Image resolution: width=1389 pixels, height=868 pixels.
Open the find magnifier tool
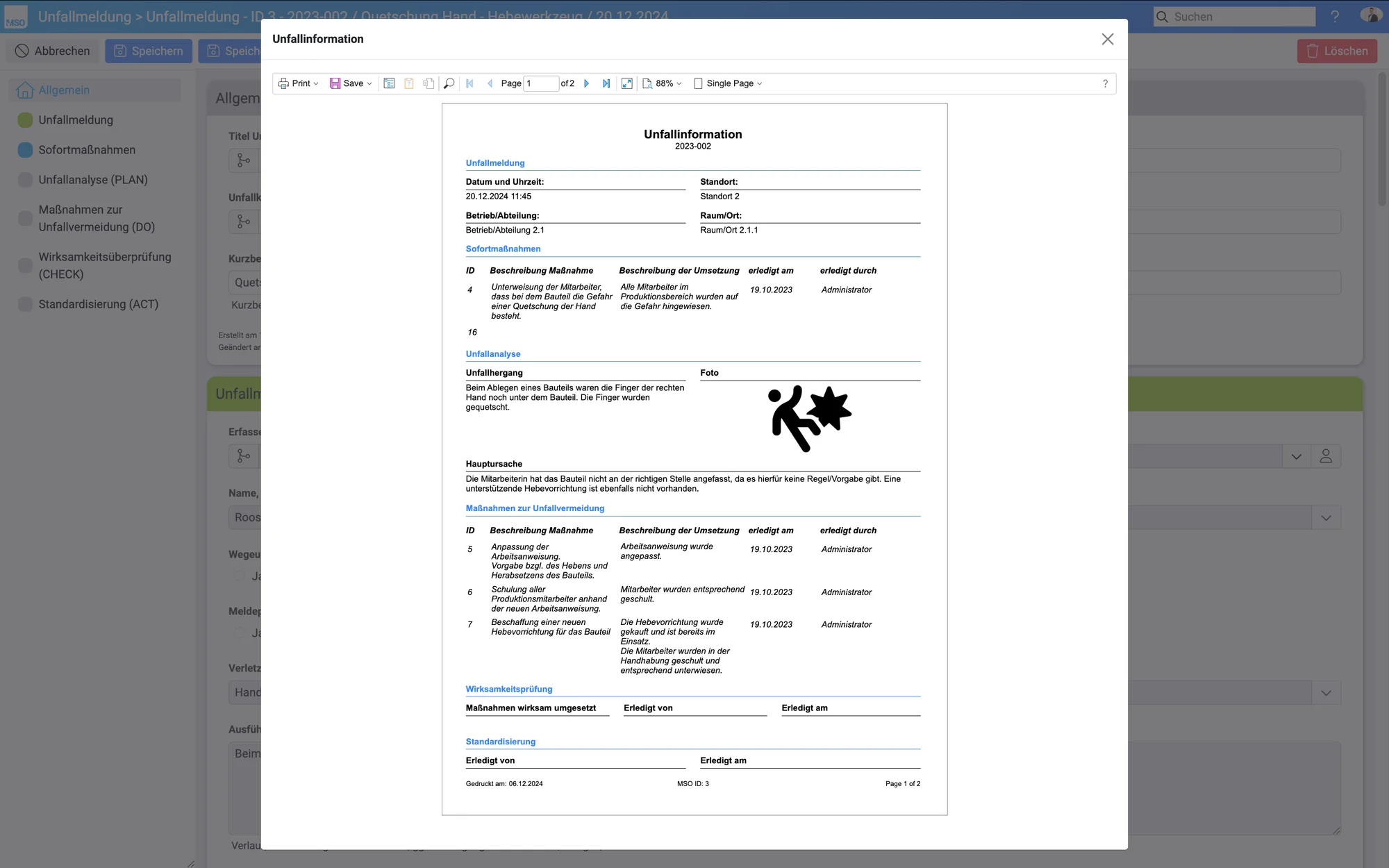tap(449, 83)
